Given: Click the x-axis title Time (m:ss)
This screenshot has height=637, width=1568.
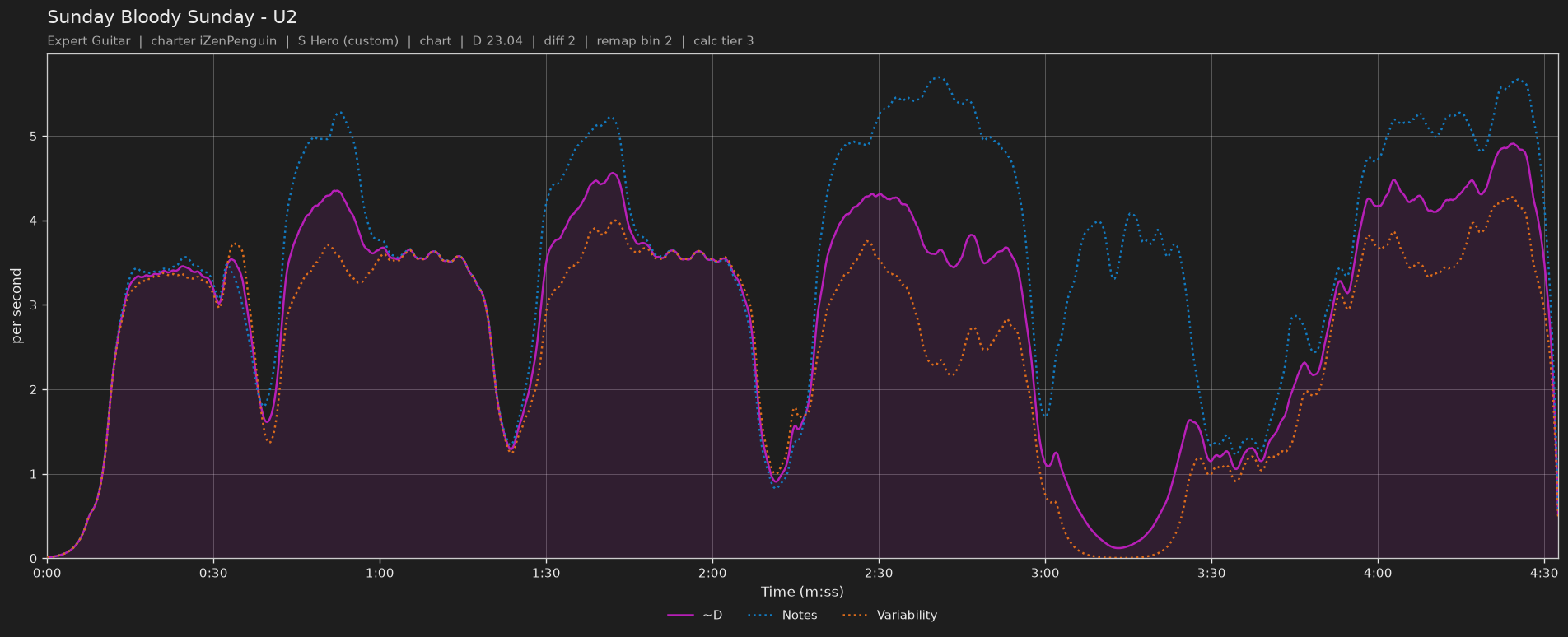Looking at the screenshot, I should point(802,592).
